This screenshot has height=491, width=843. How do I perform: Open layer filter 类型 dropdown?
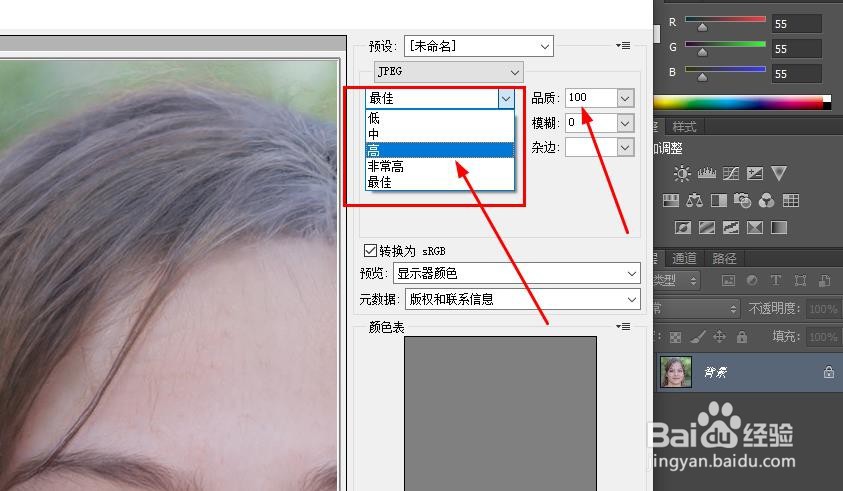pos(677,280)
